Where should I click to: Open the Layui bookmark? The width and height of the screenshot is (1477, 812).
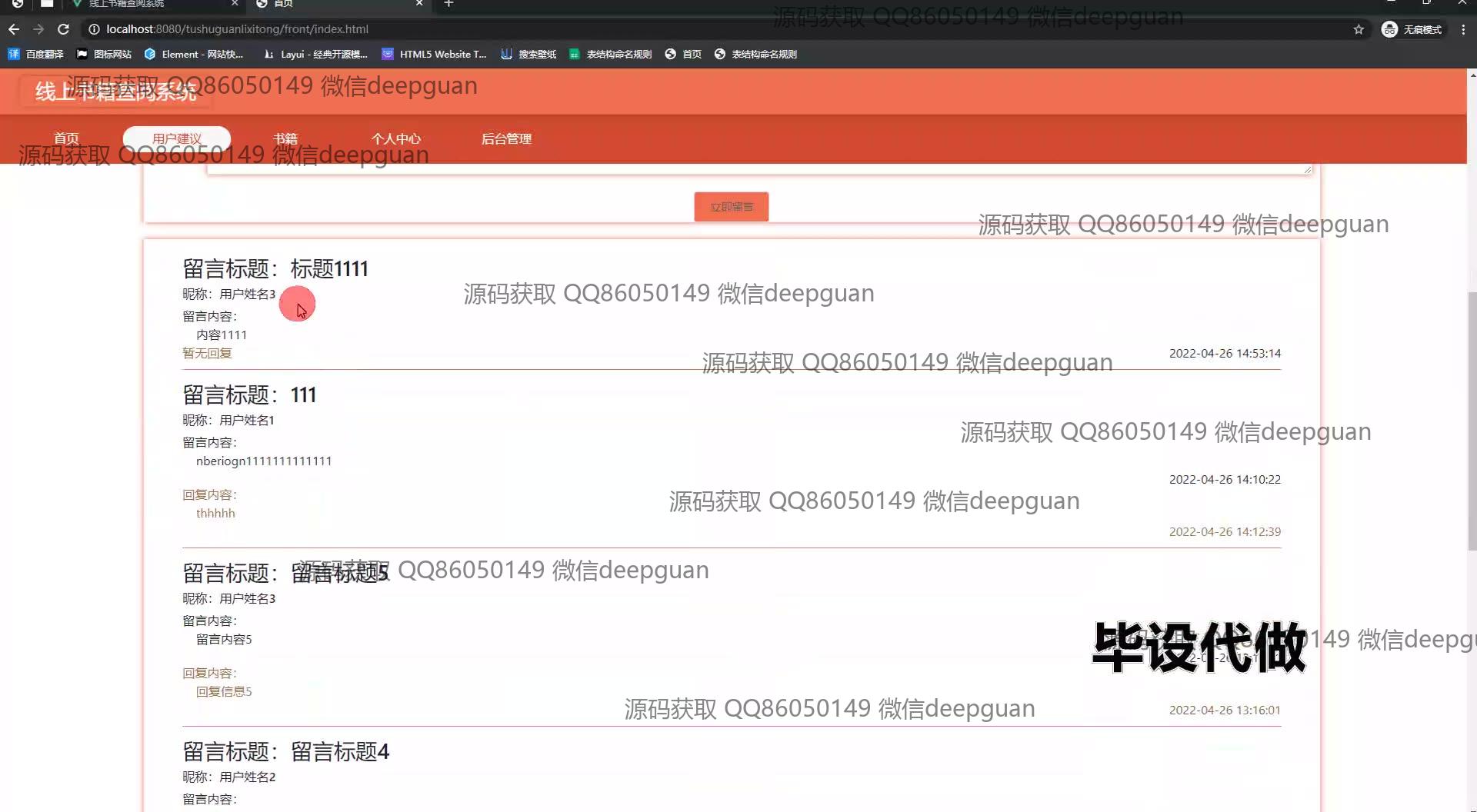tap(315, 54)
